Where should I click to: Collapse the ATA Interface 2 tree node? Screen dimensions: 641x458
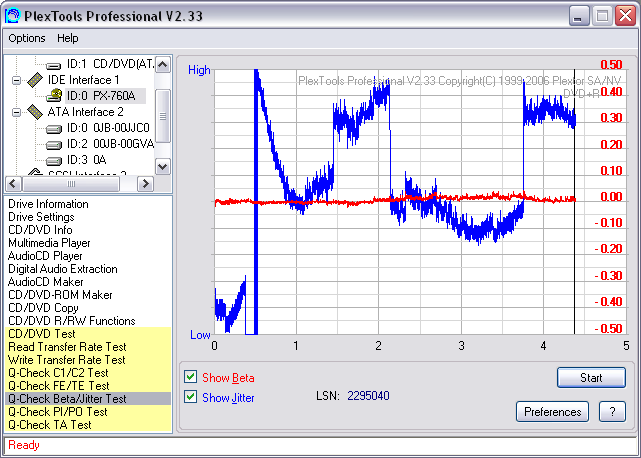16,112
